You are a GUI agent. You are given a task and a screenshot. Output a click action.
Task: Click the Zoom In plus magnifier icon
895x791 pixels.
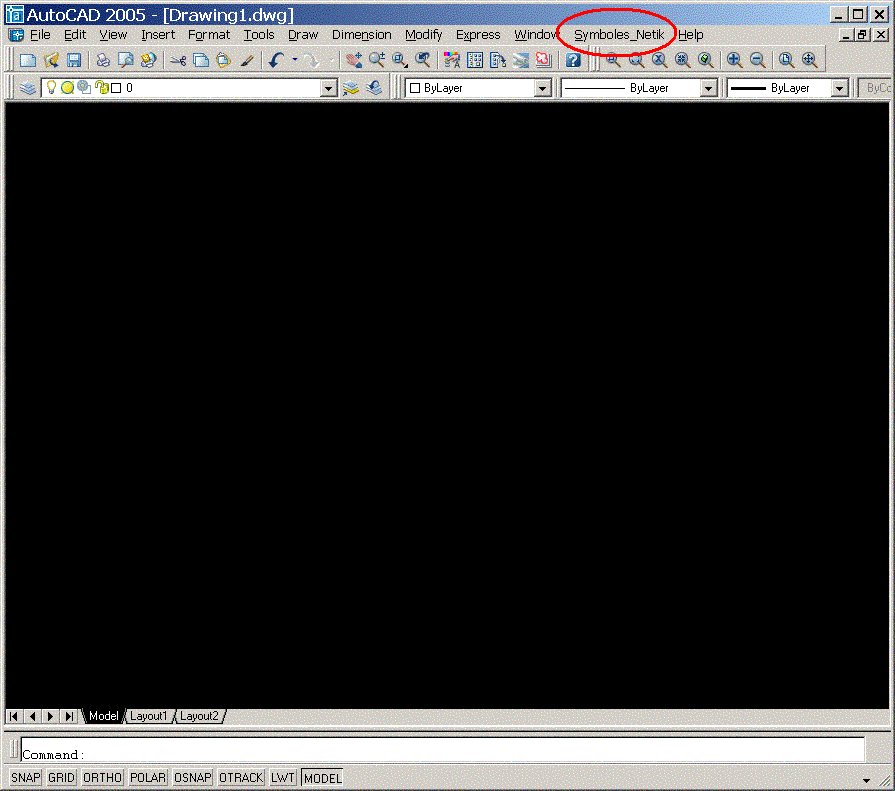point(734,61)
